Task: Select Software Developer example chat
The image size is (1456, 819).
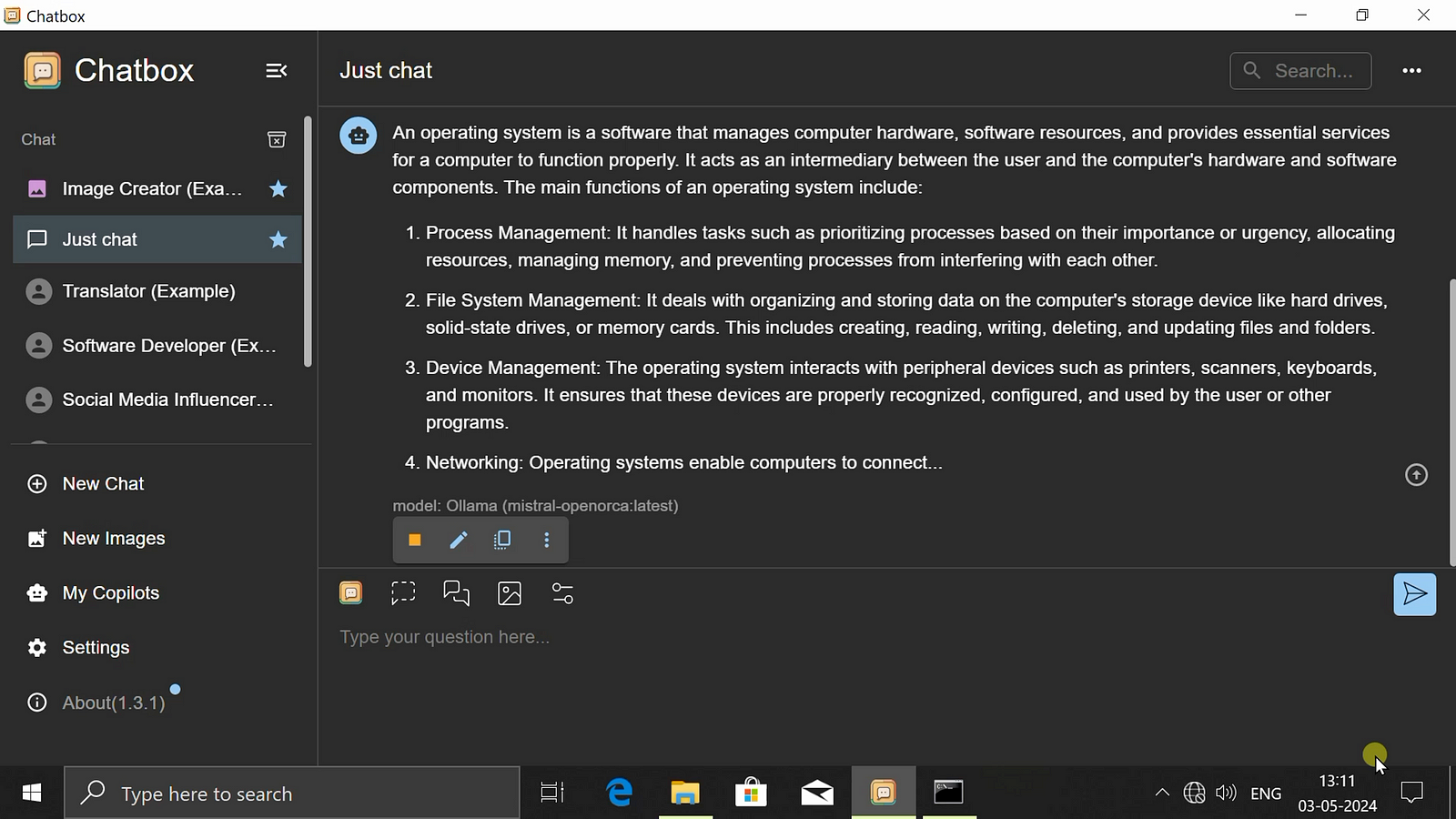Action: (x=168, y=346)
